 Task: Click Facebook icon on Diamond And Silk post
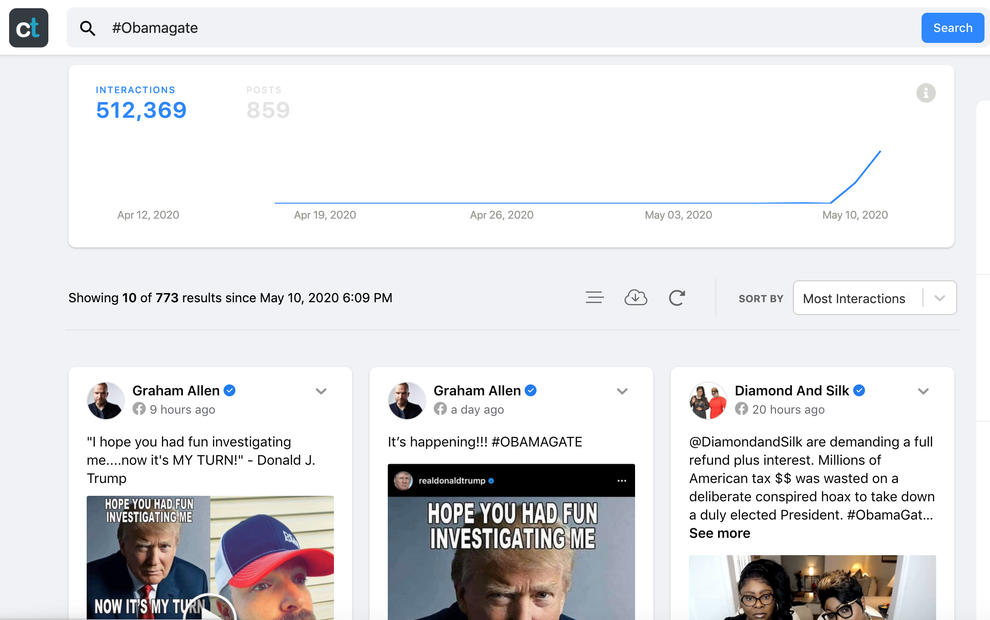pos(741,409)
